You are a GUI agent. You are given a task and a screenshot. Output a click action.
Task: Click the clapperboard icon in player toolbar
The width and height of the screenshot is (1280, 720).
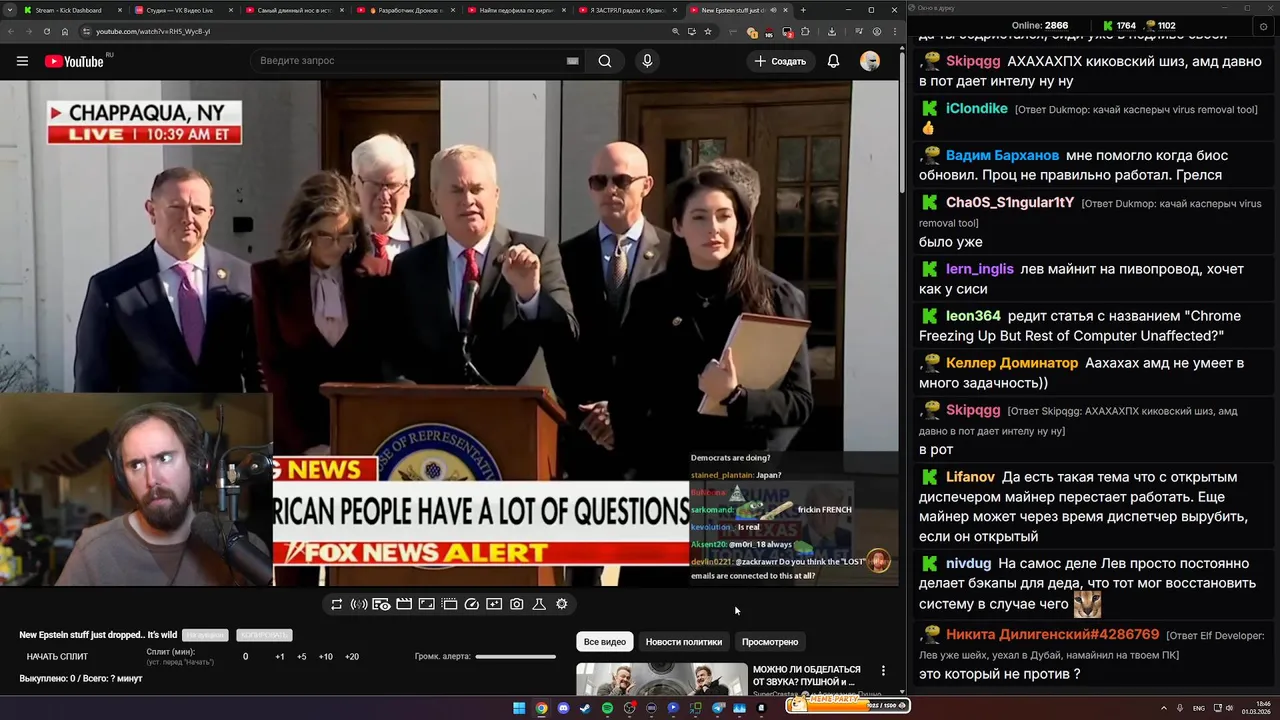404,604
